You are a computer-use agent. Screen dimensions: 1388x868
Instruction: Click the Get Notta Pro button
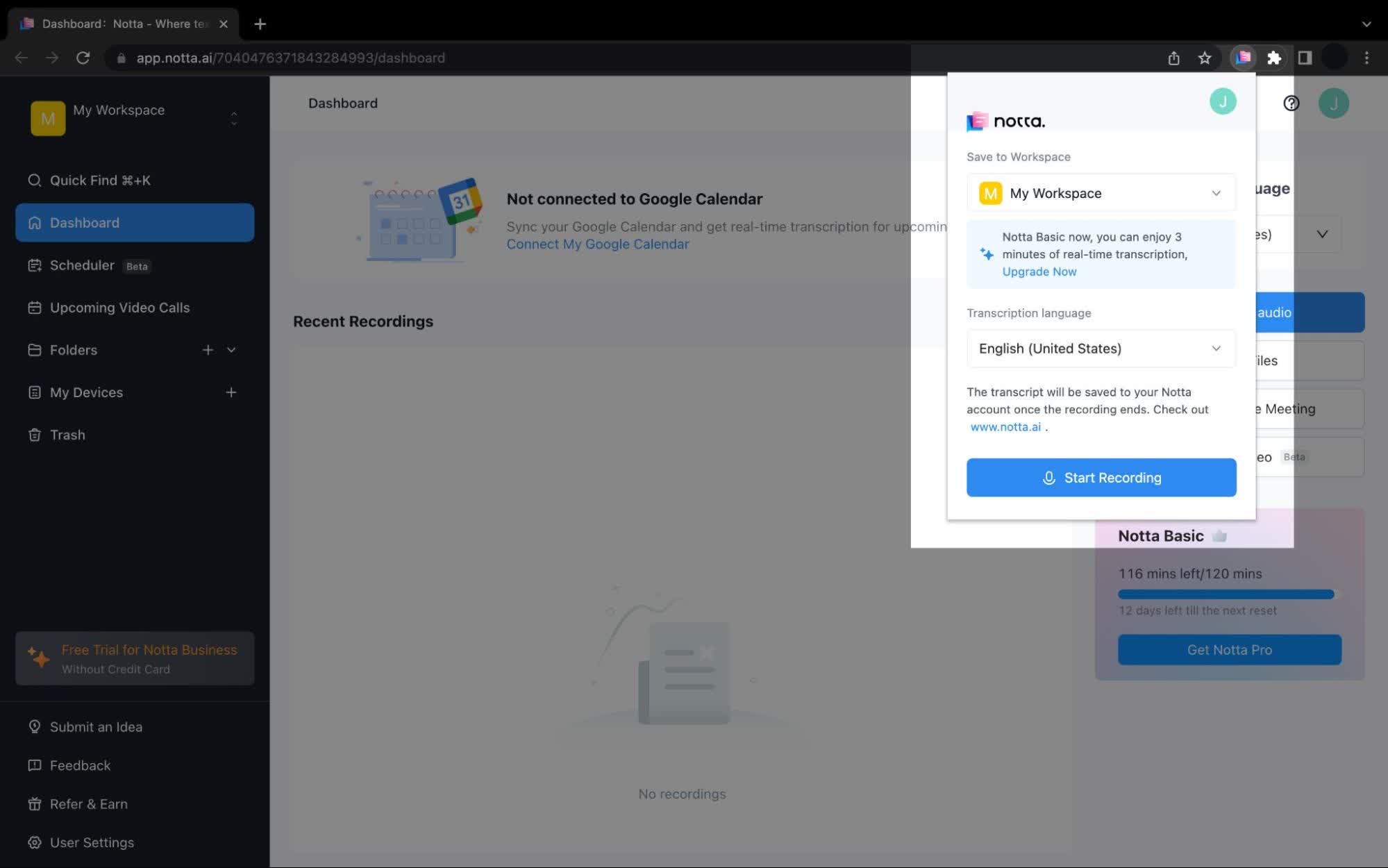(x=1229, y=649)
